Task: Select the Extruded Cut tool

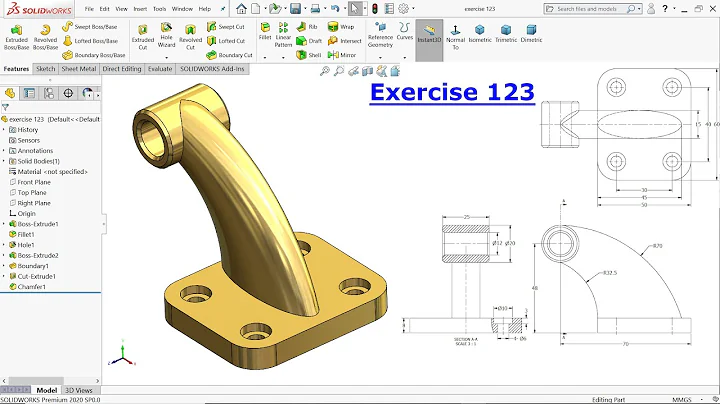Action: click(143, 38)
